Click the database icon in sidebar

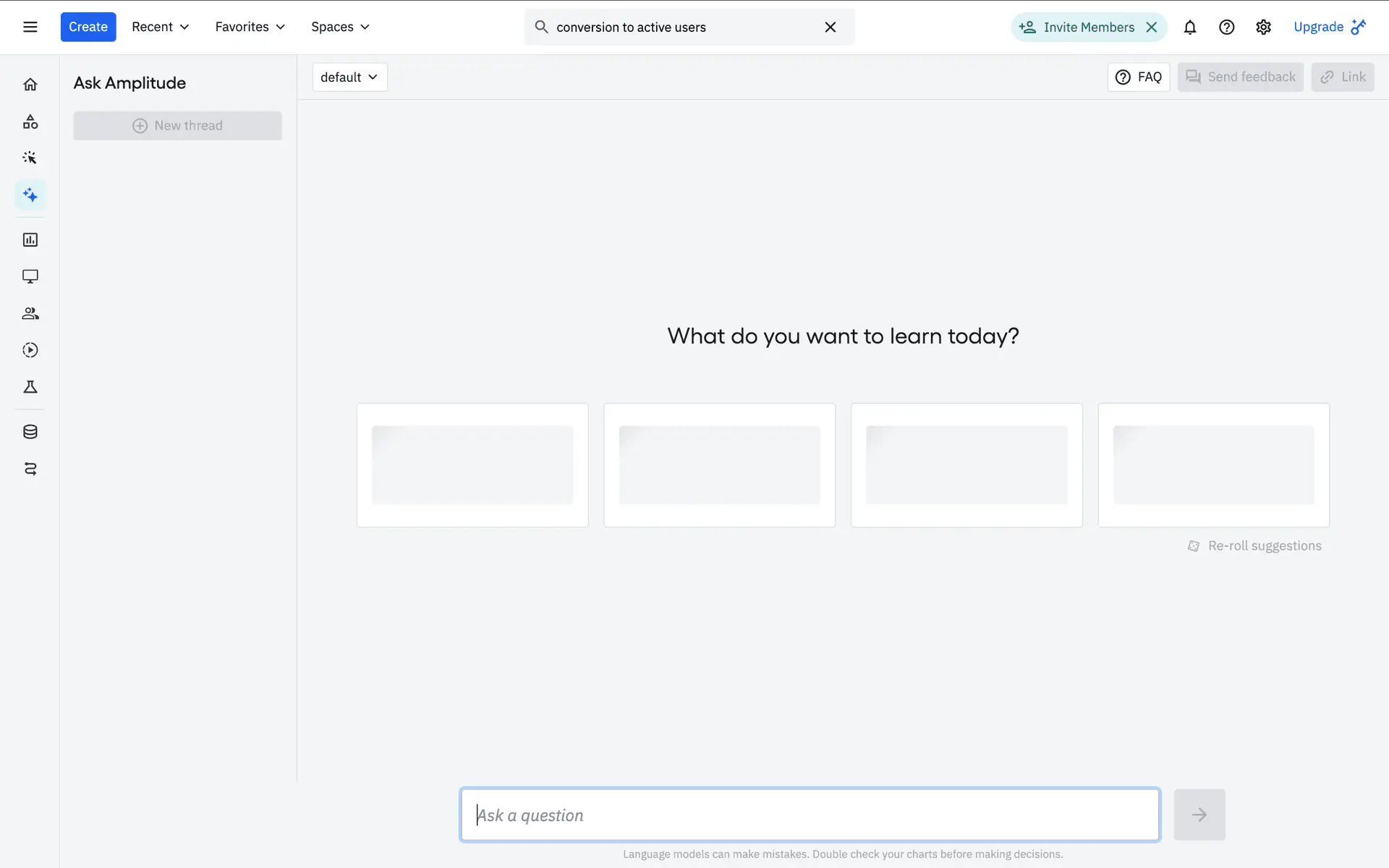click(x=30, y=432)
